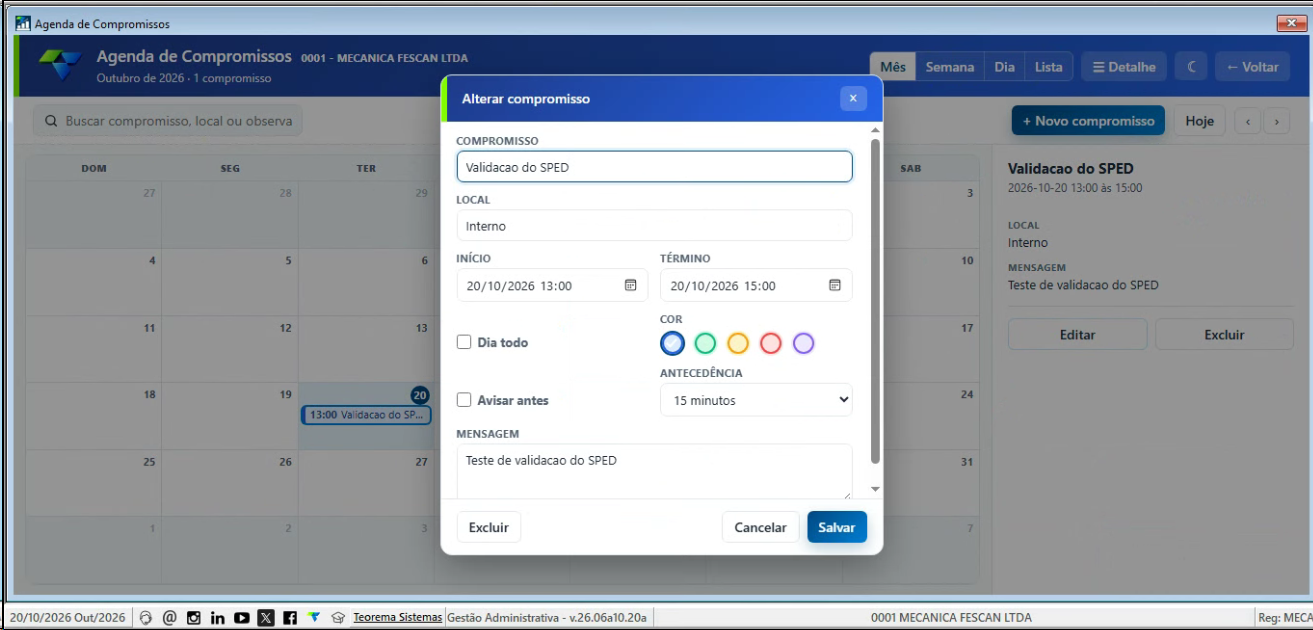Enable the Dia todo checkbox
Viewport: 1313px width, 630px height.
coord(464,342)
